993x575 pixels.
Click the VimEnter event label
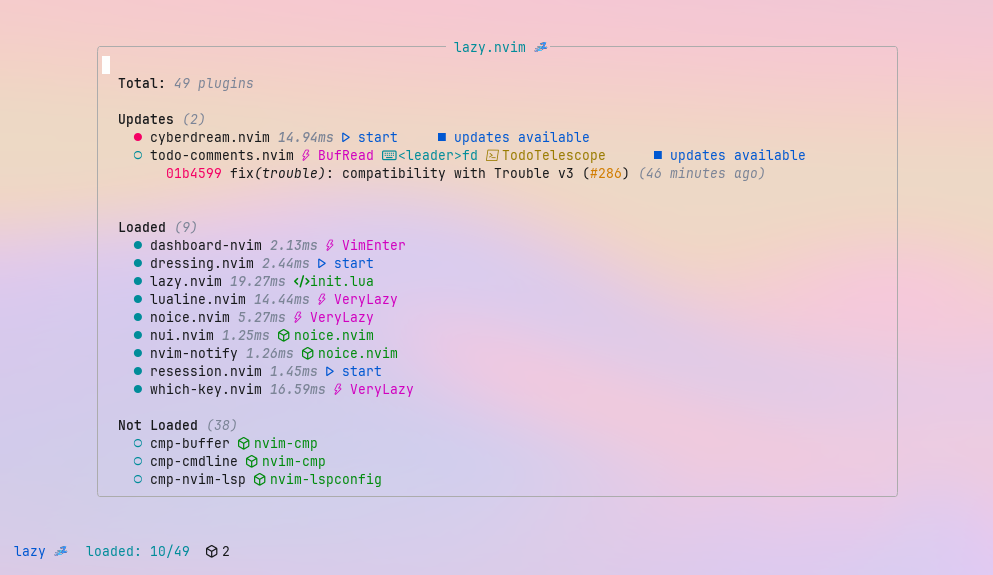pyautogui.click(x=374, y=245)
